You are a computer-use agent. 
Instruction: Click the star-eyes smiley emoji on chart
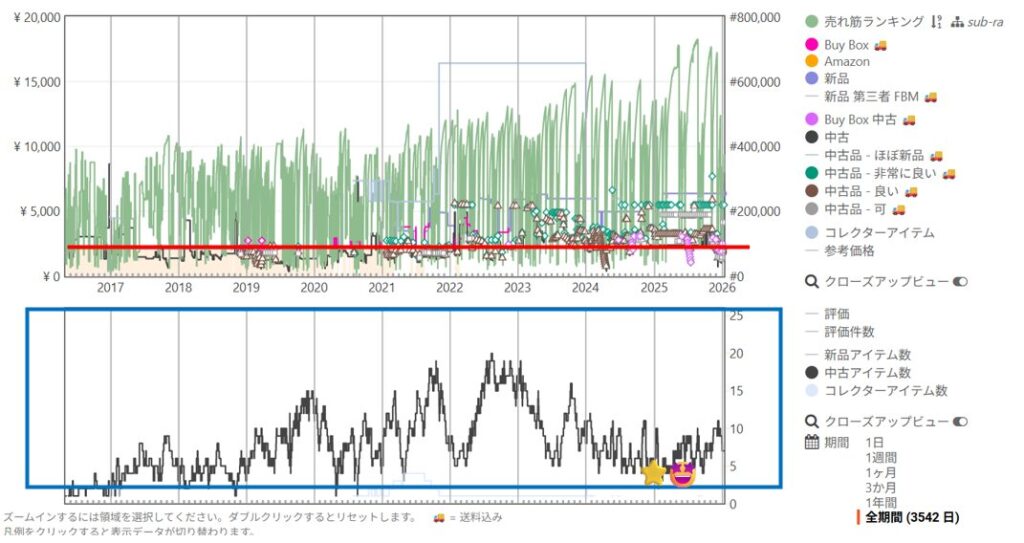click(x=683, y=473)
